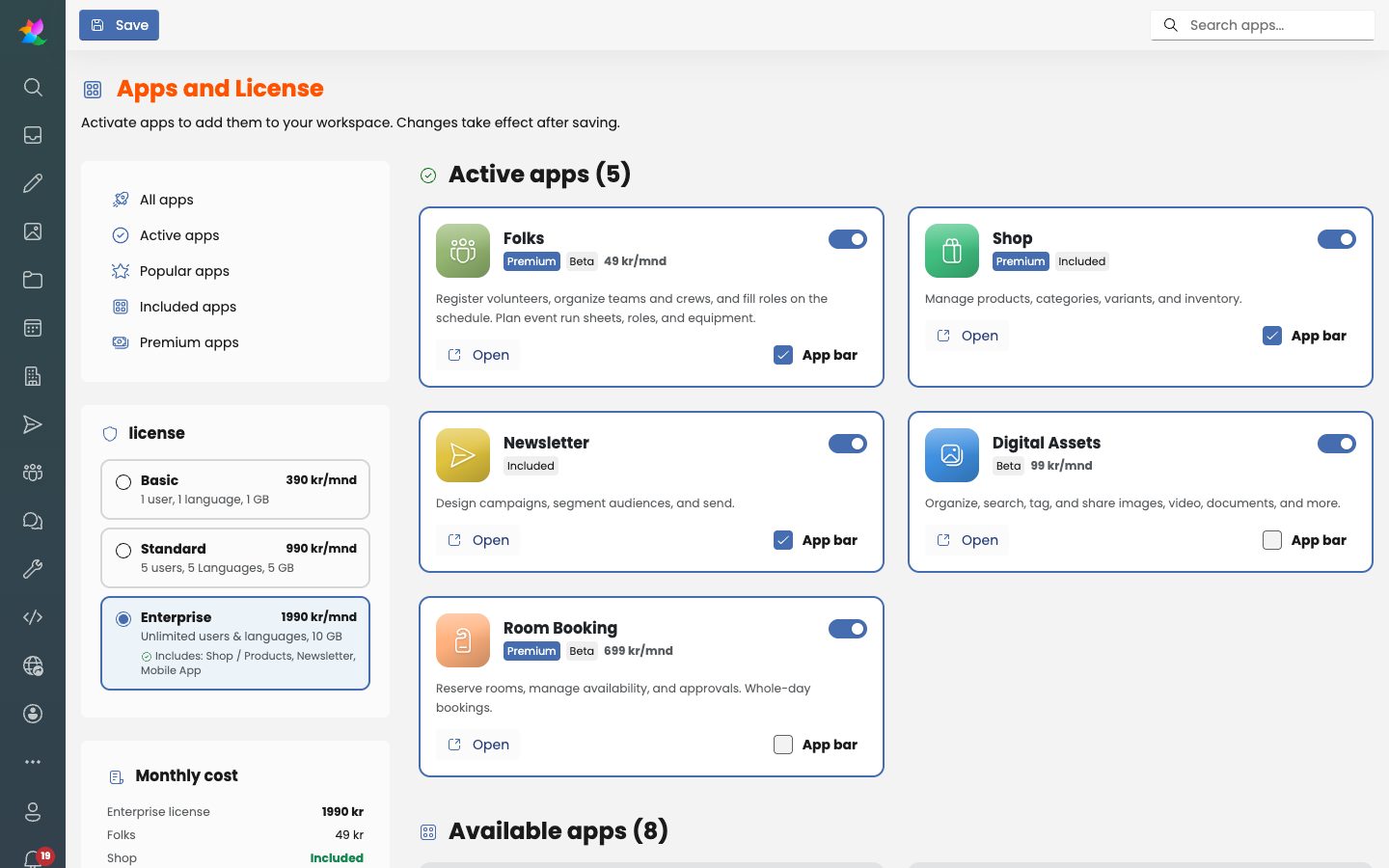Open the globe icon in sidebar
1389x868 pixels.
click(x=33, y=665)
